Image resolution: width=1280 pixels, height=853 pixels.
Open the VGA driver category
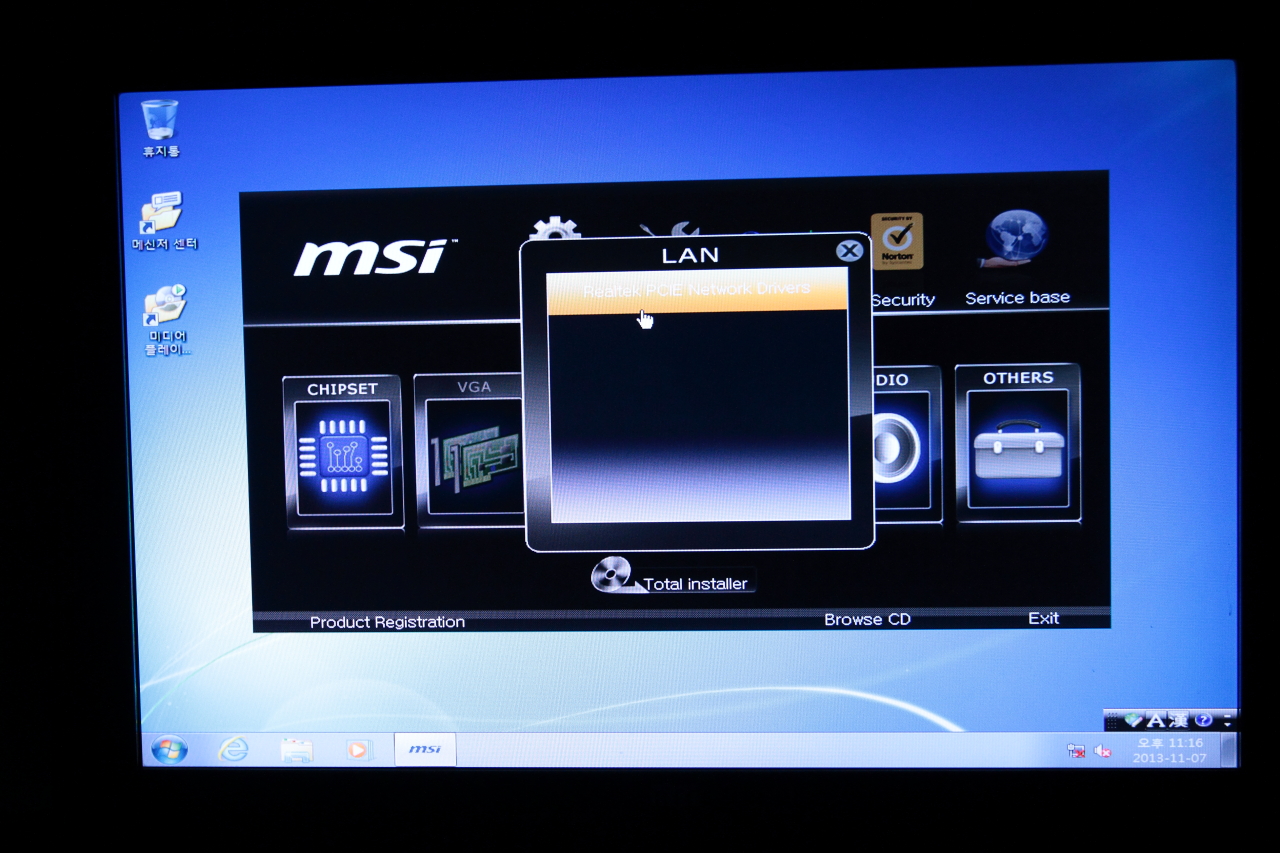pyautogui.click(x=470, y=450)
